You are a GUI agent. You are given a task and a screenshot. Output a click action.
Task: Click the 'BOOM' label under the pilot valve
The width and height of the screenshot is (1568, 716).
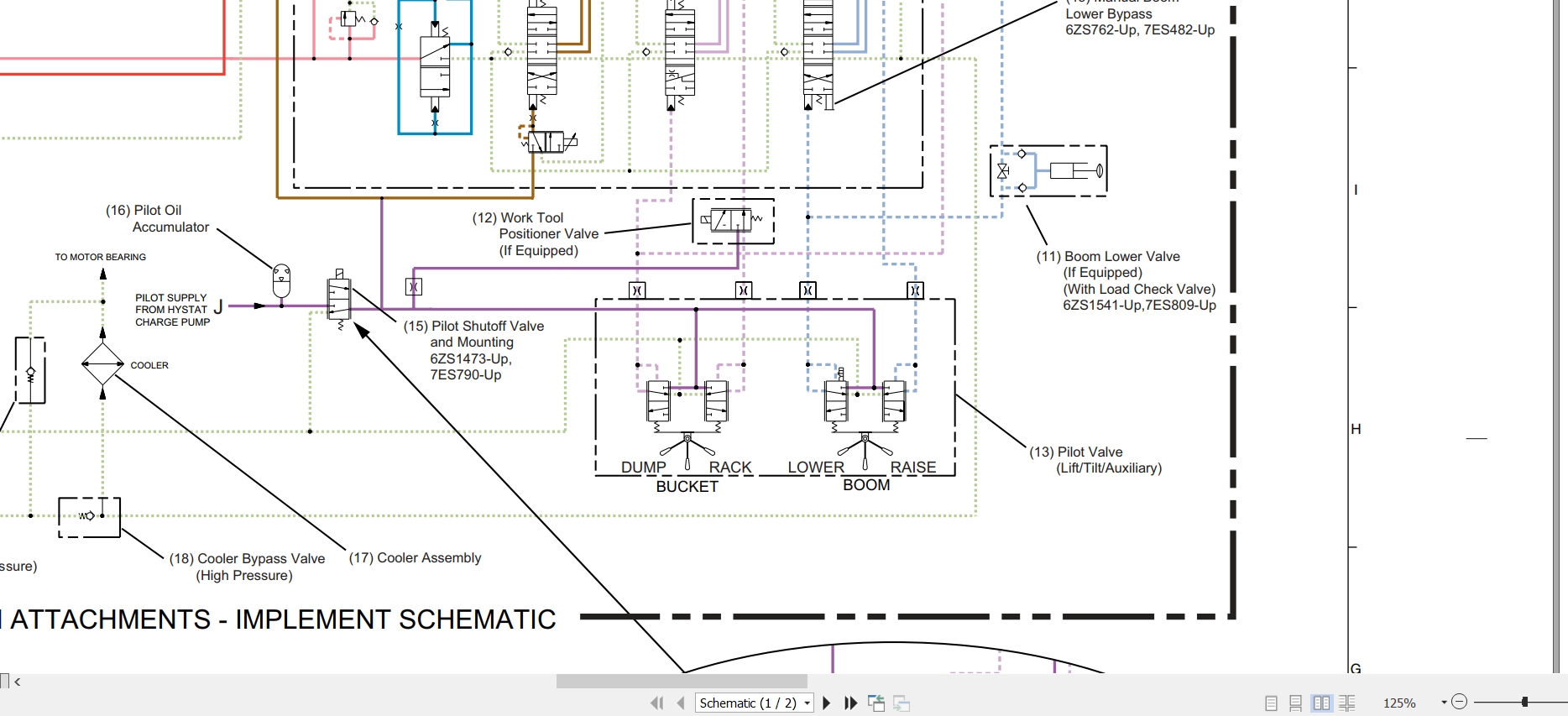point(866,485)
